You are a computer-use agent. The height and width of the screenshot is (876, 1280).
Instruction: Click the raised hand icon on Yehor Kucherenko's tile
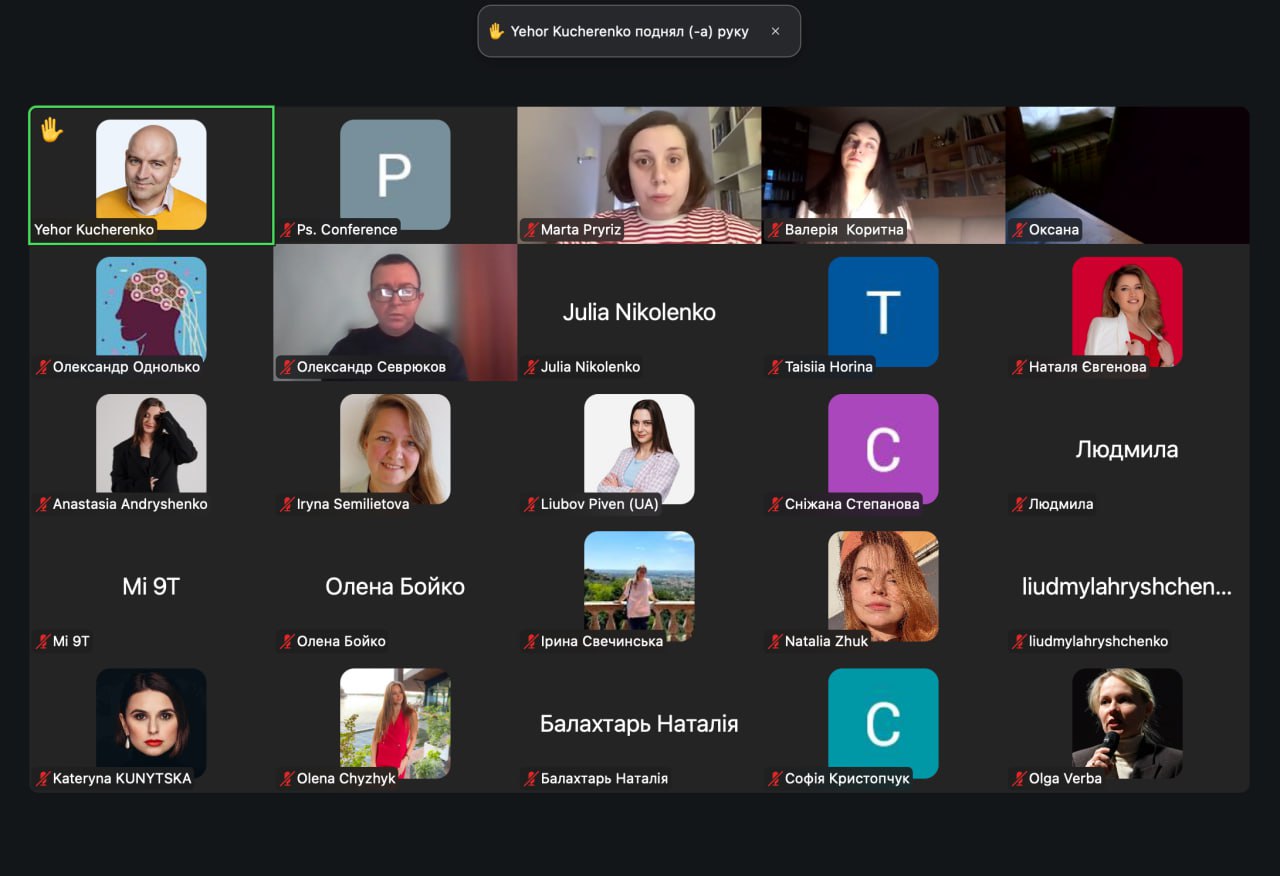[x=51, y=130]
